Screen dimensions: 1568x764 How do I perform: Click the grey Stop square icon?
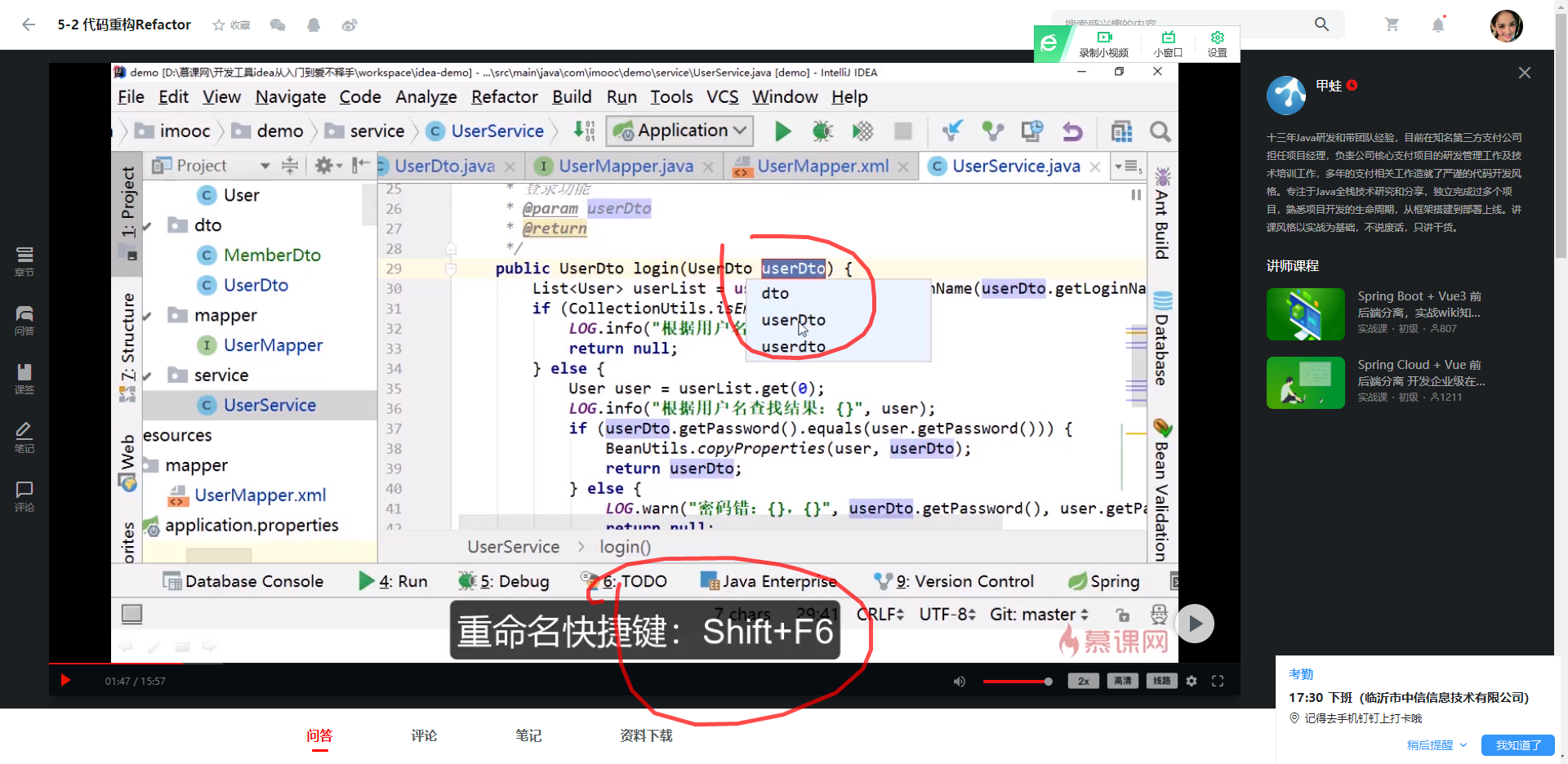click(902, 131)
